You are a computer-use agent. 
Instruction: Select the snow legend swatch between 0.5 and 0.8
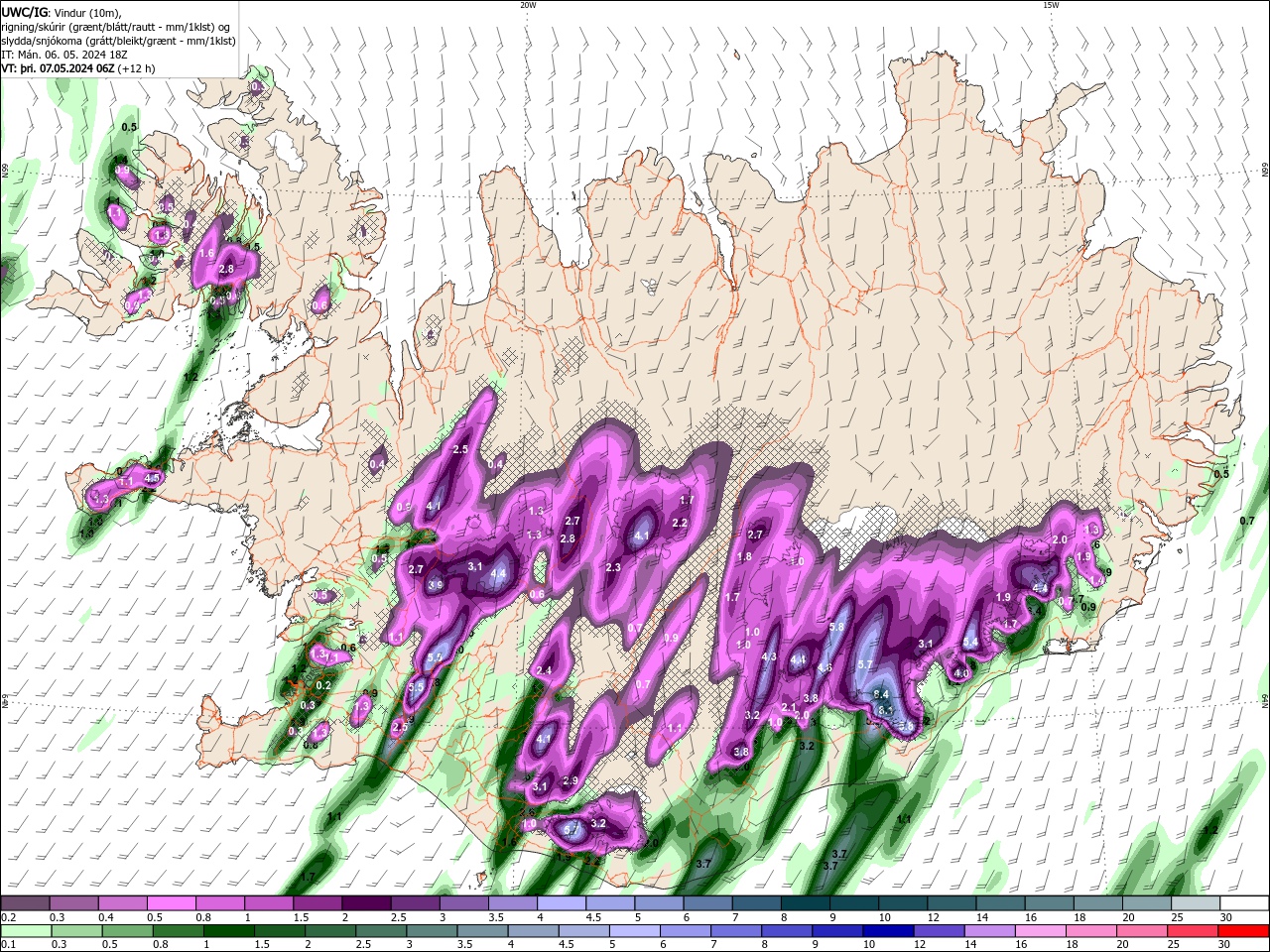[171, 902]
